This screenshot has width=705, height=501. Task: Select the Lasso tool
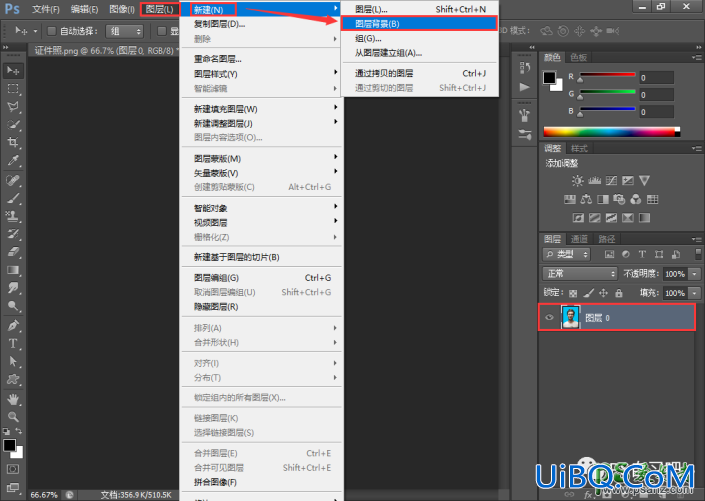pos(13,107)
